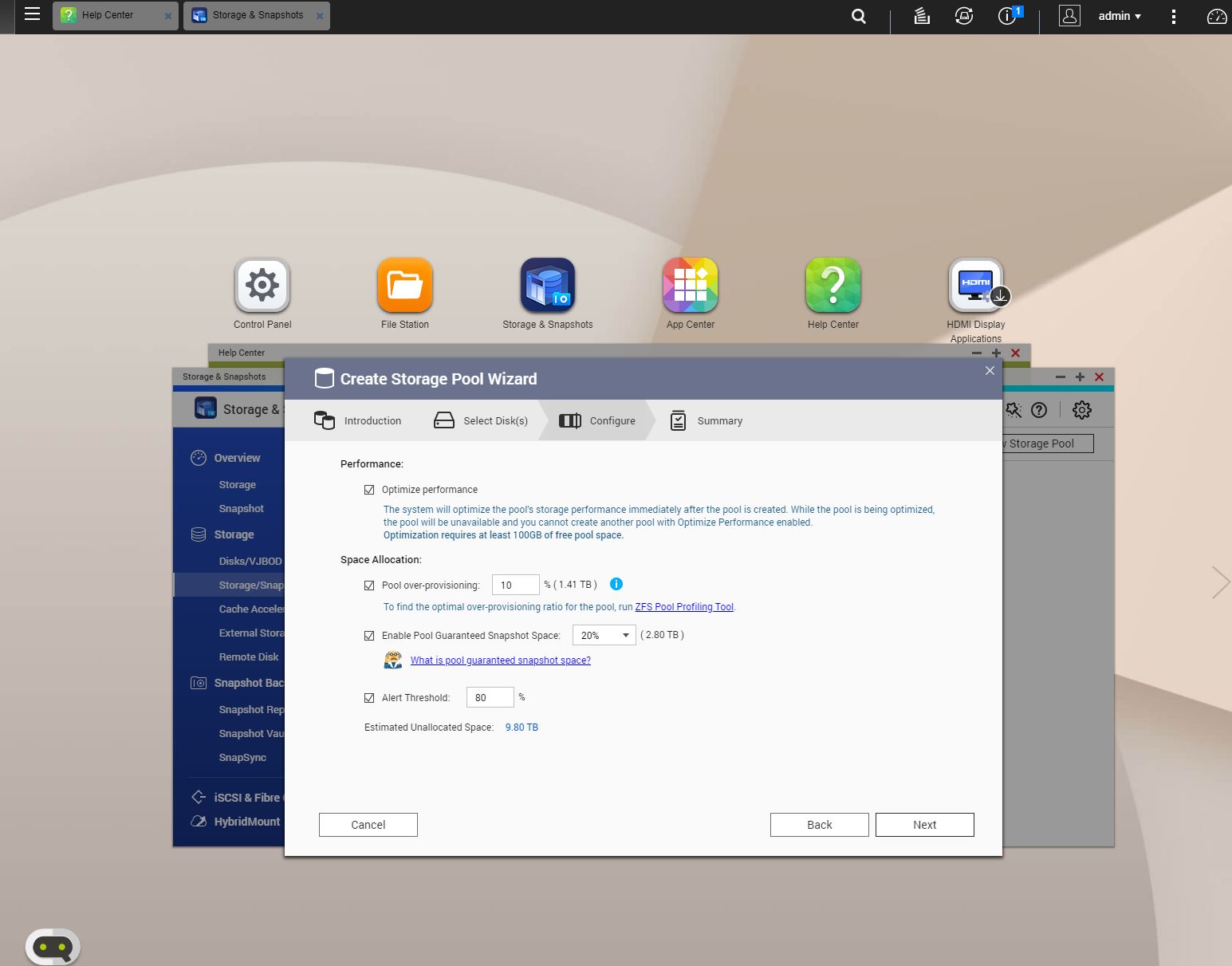Viewport: 1232px width, 966px height.
Task: Uncheck Optimize performance checkbox
Action: click(369, 490)
